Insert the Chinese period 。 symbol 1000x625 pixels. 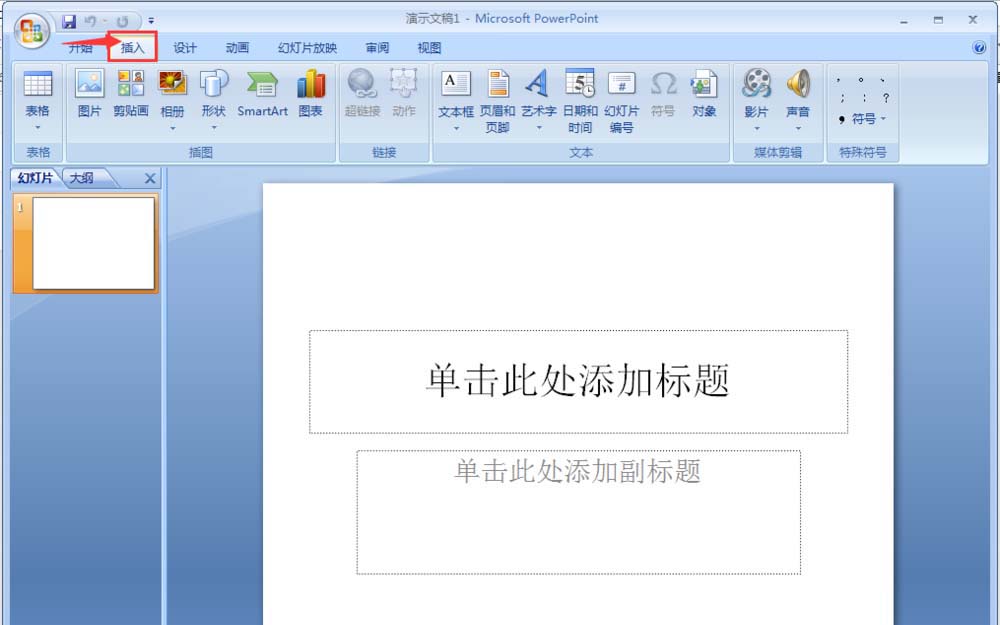click(x=861, y=80)
